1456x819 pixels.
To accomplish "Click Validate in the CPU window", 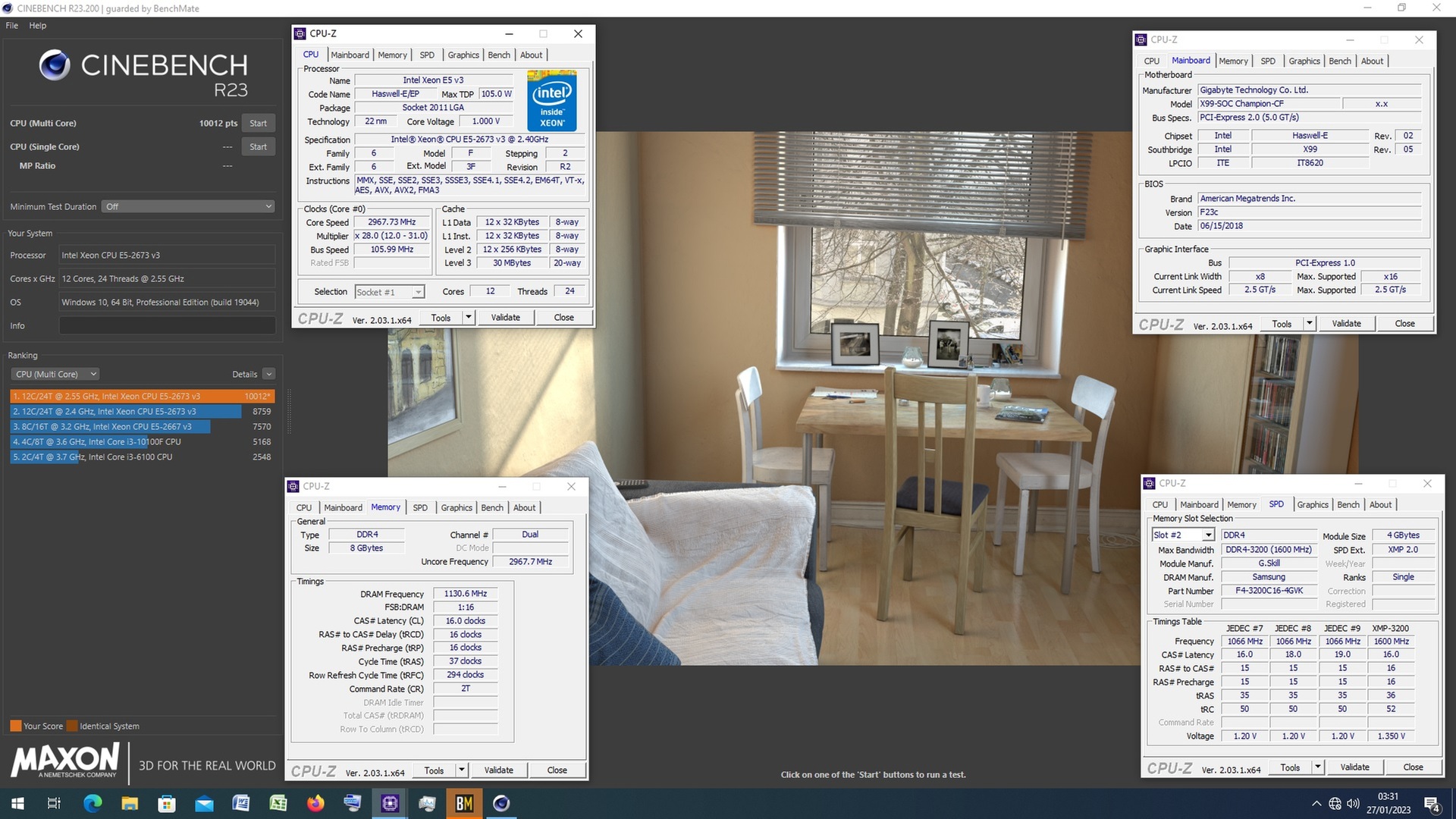I will [506, 318].
